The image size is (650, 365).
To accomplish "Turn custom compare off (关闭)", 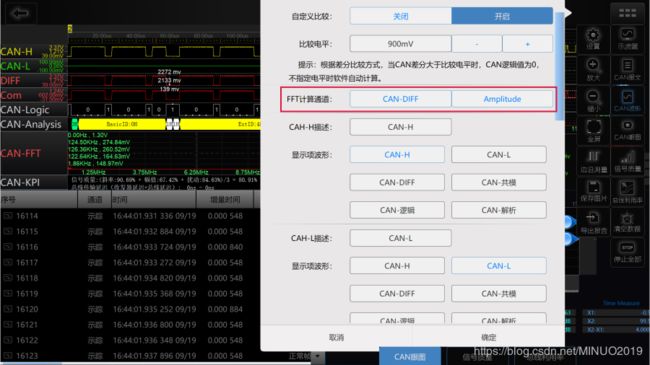I will [x=400, y=16].
